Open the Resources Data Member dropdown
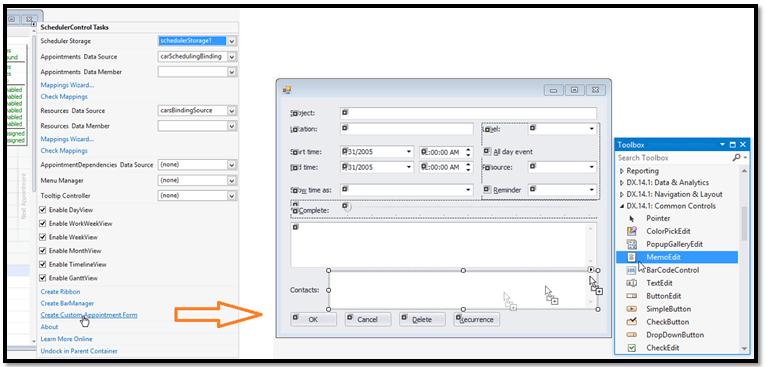The image size is (765, 367). (232, 126)
